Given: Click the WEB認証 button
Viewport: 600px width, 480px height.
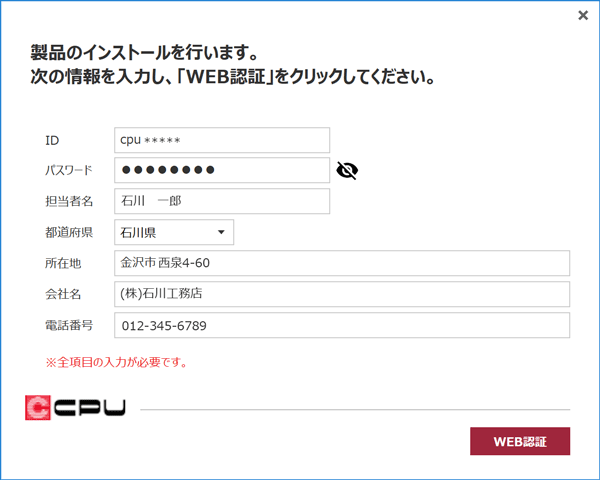Looking at the screenshot, I should [520, 441].
